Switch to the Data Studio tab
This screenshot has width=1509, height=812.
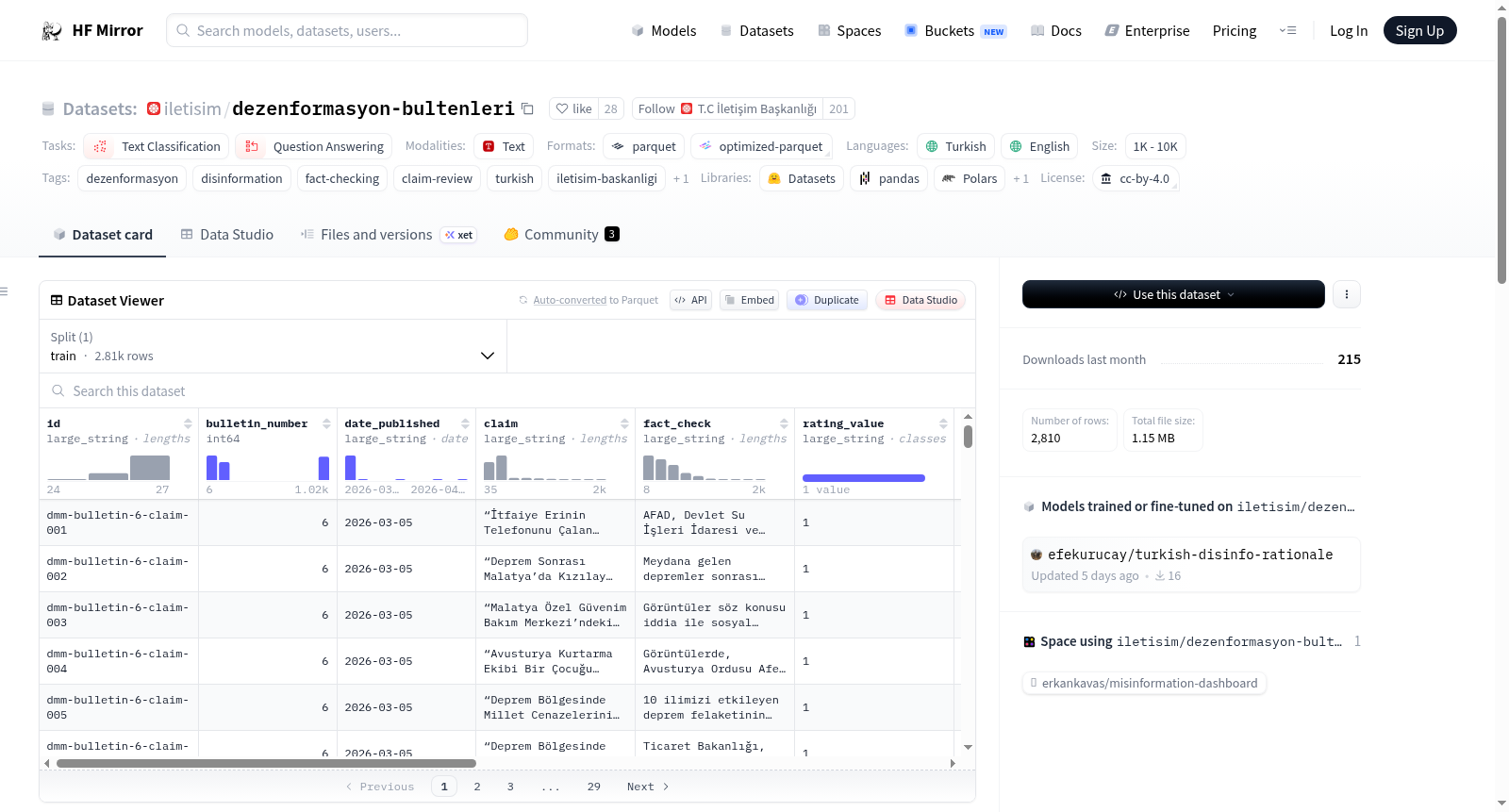[x=227, y=235]
